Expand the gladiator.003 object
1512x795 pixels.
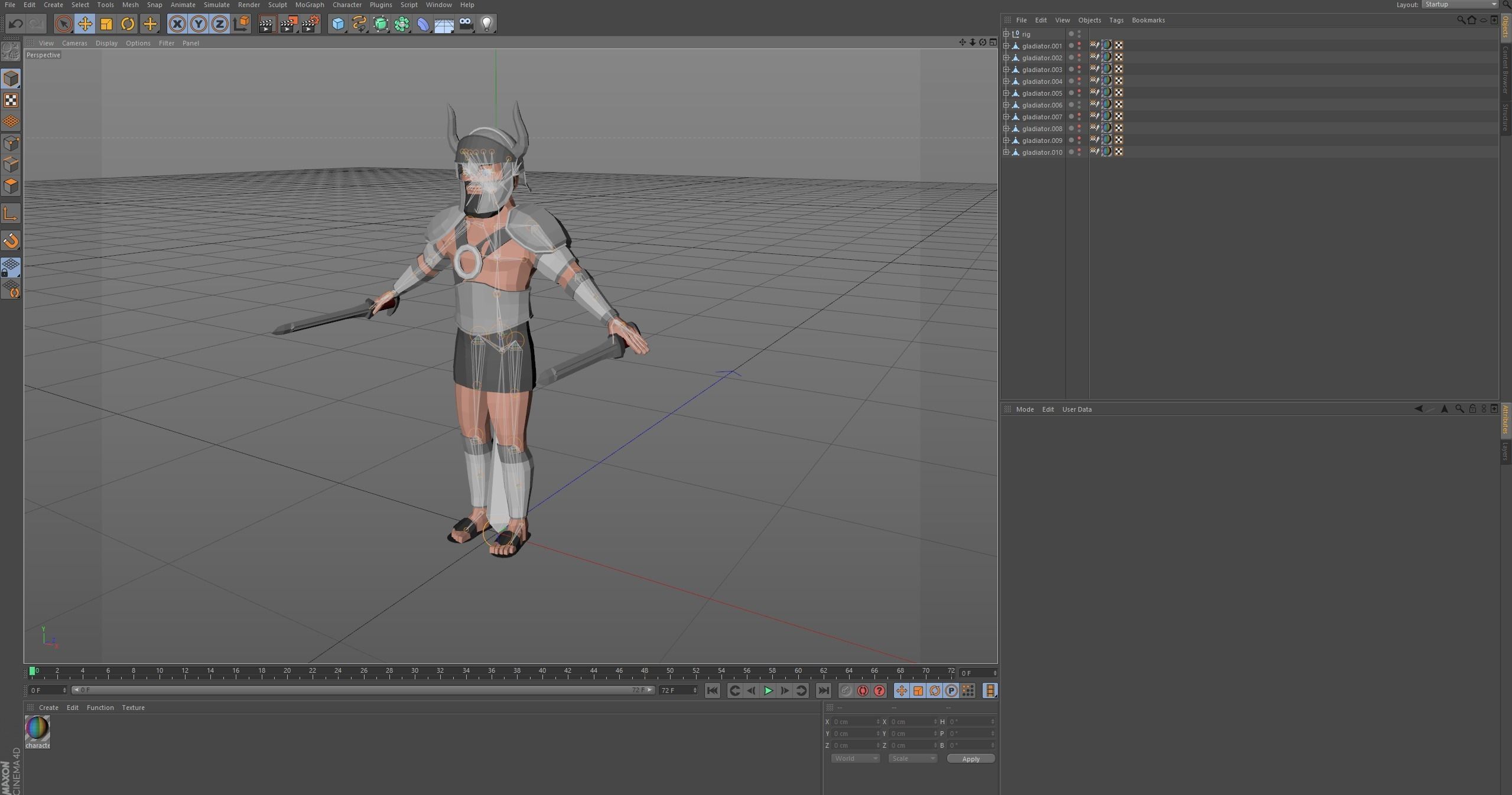tap(1006, 70)
